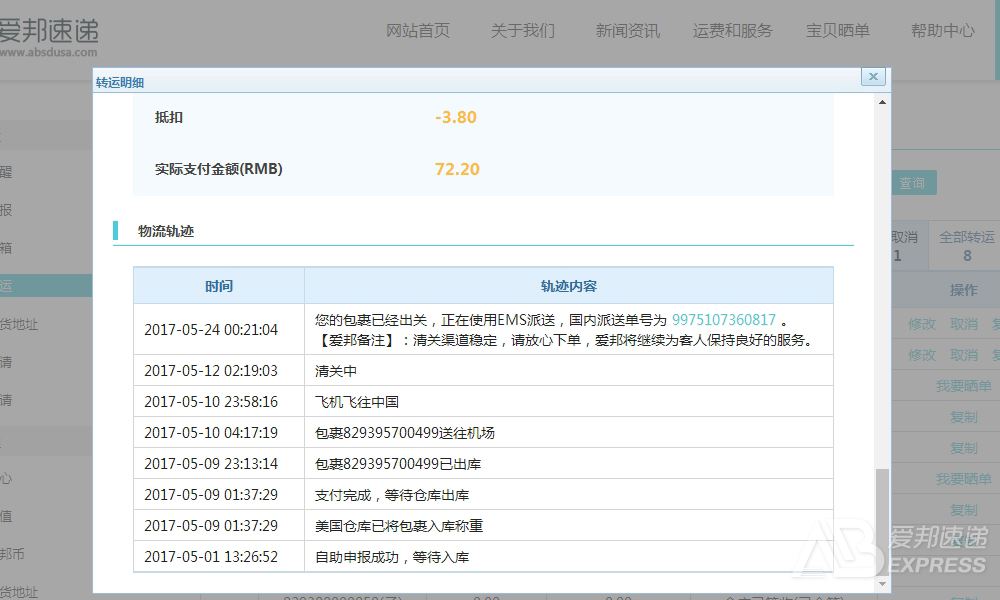Image resolution: width=1000 pixels, height=600 pixels.
Task: Click the 时间 column header
Action: (219, 286)
